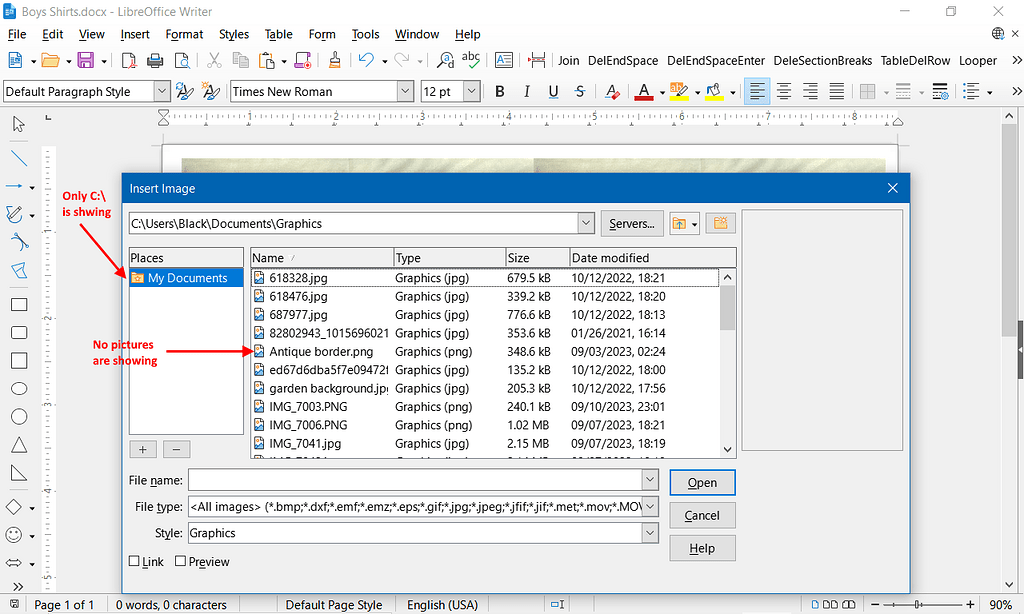Image resolution: width=1024 pixels, height=614 pixels.
Task: Open Find and Replace from the toolbar
Action: tap(444, 60)
